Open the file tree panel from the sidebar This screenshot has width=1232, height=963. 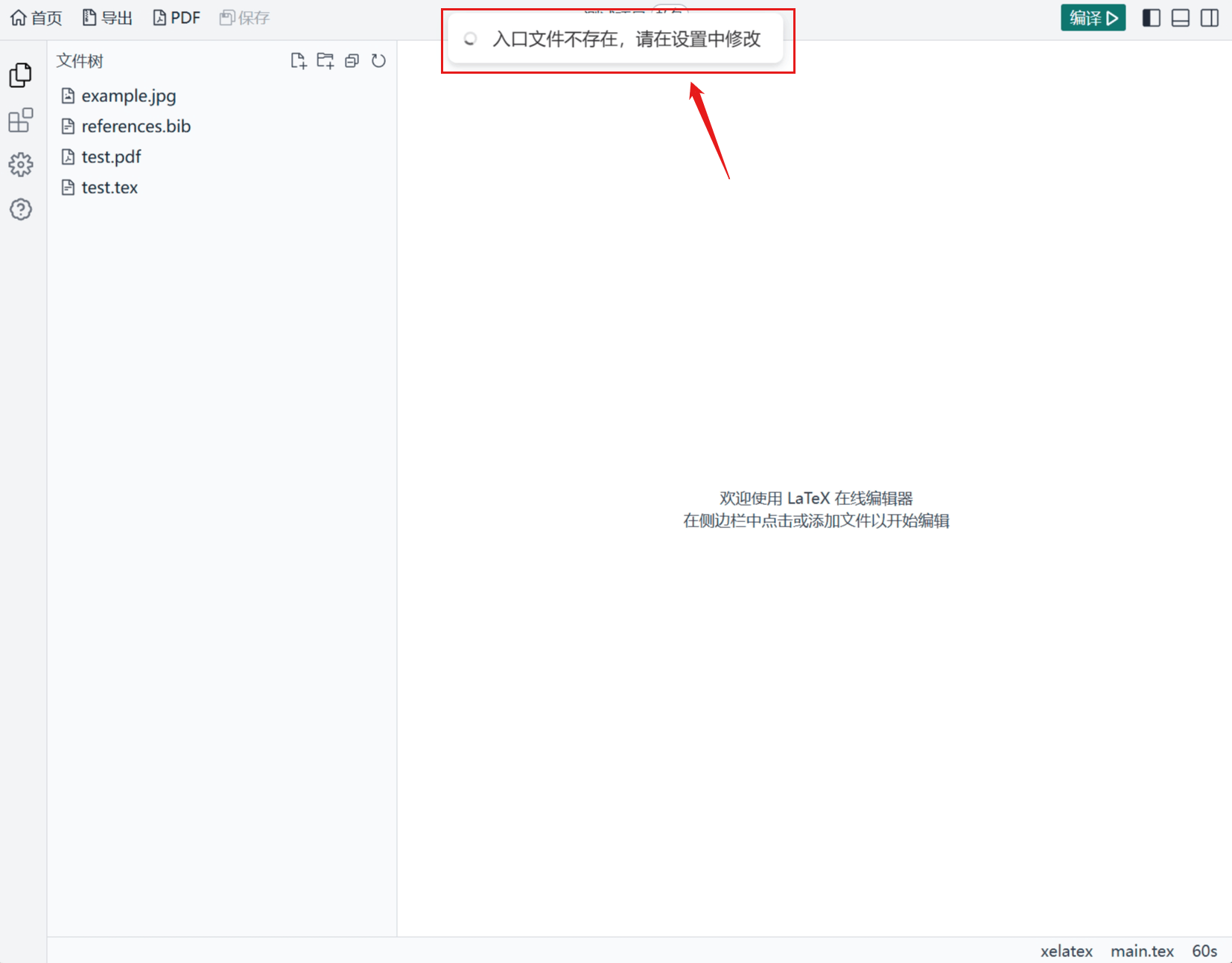[21, 74]
